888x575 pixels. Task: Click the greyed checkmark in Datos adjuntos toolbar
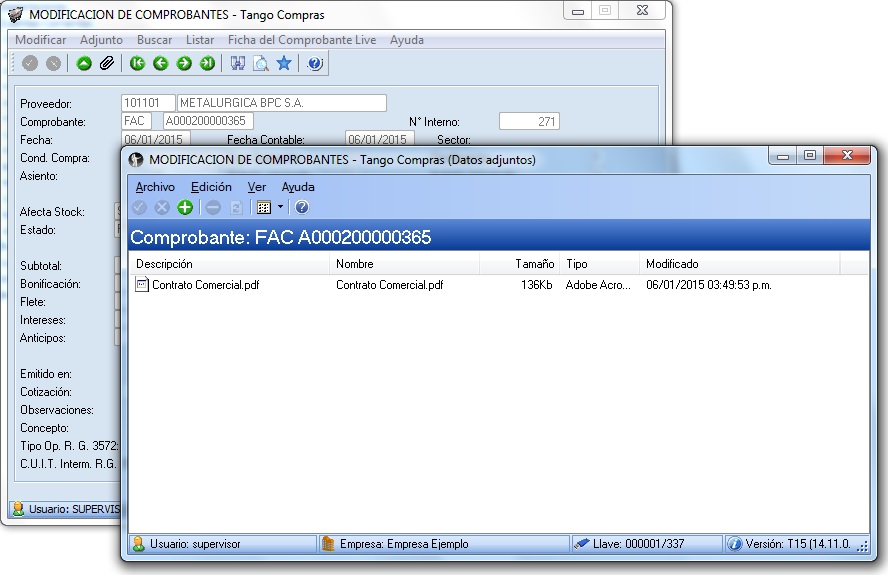click(x=139, y=207)
